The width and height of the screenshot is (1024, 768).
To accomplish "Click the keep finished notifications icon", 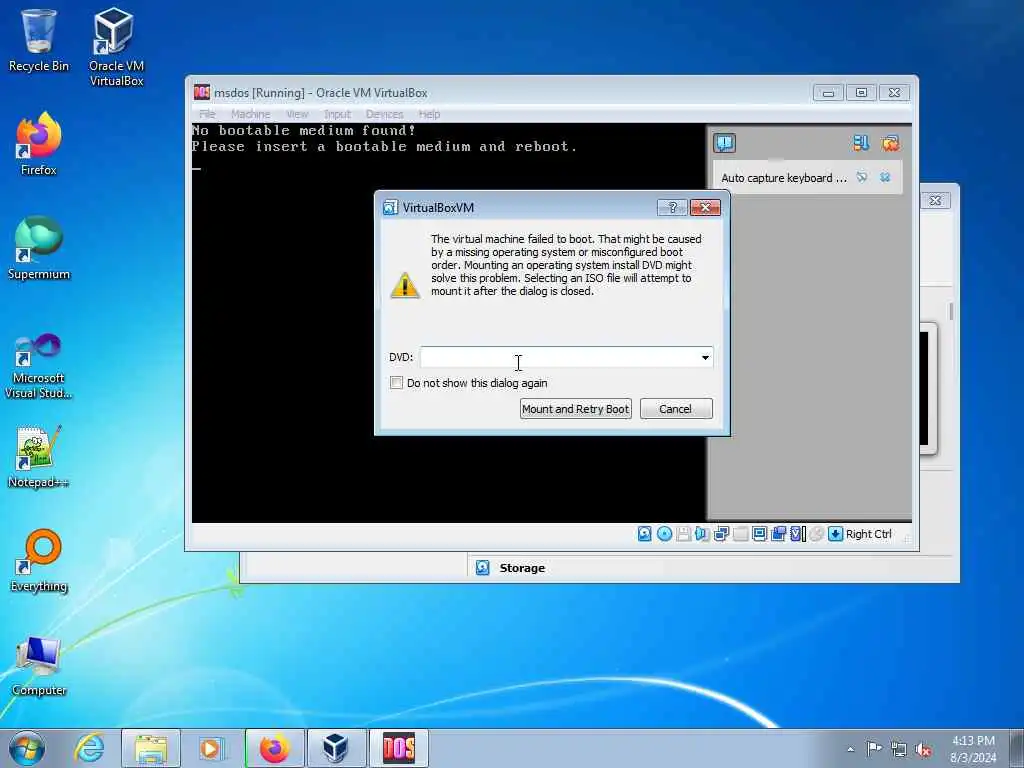I will pyautogui.click(x=861, y=143).
